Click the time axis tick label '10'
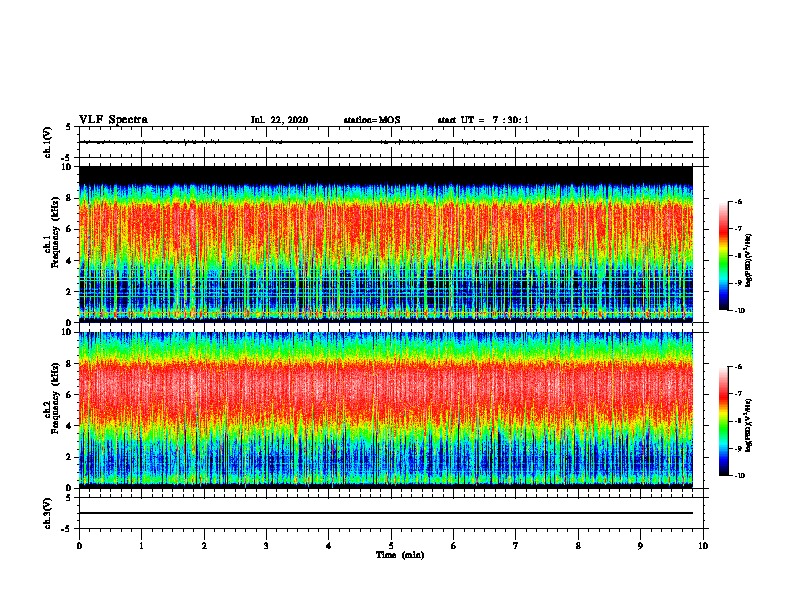Image resolution: width=792 pixels, height=612 pixels. [703, 546]
